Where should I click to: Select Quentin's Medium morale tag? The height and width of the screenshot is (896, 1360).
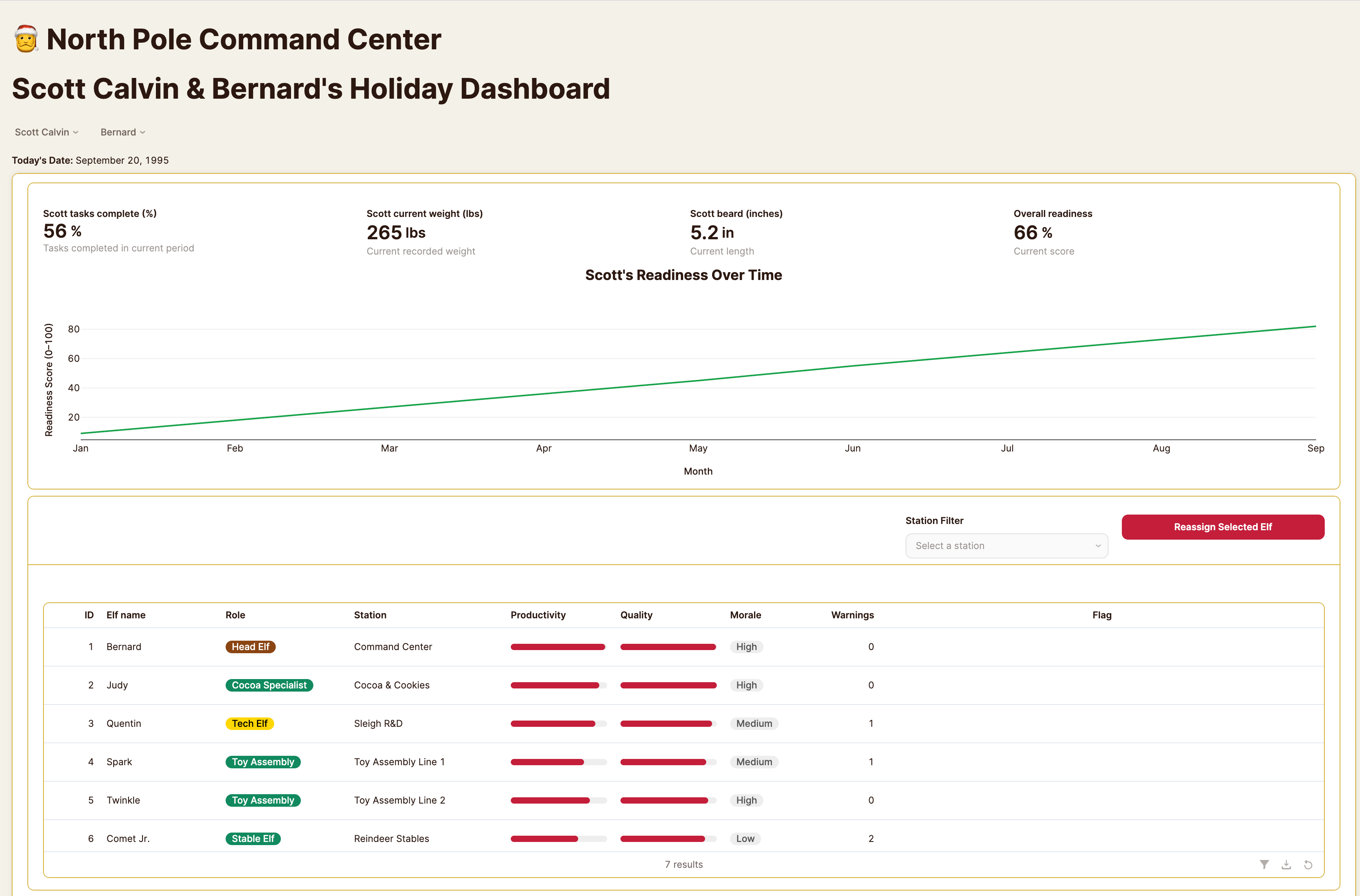pos(754,723)
